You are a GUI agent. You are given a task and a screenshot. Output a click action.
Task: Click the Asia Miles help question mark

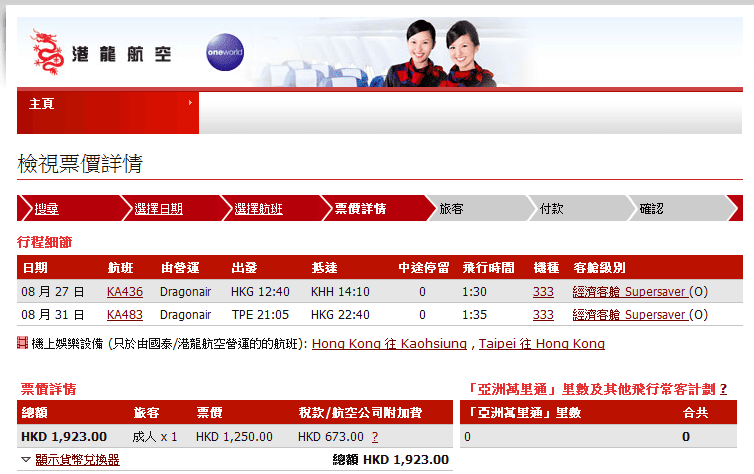coord(723,389)
